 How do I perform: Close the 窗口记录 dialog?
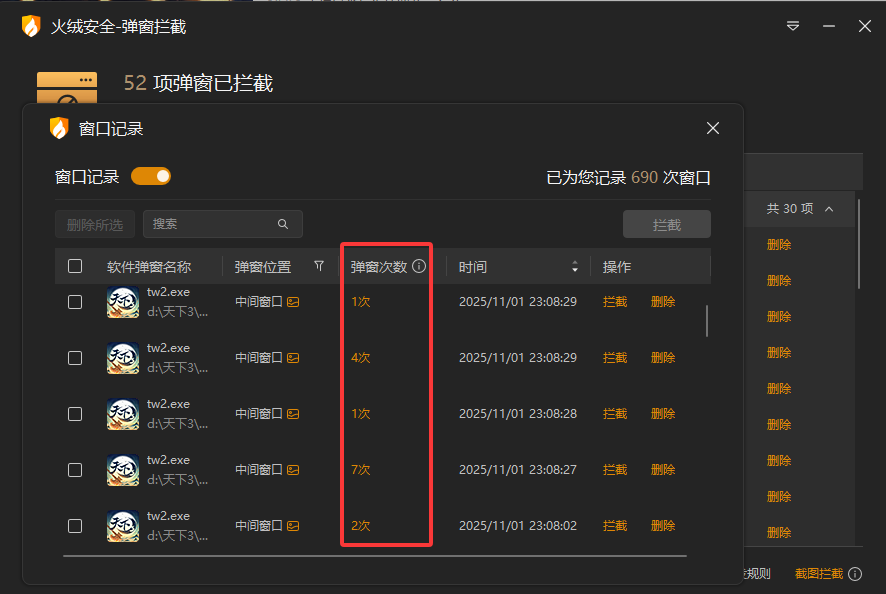tap(713, 128)
